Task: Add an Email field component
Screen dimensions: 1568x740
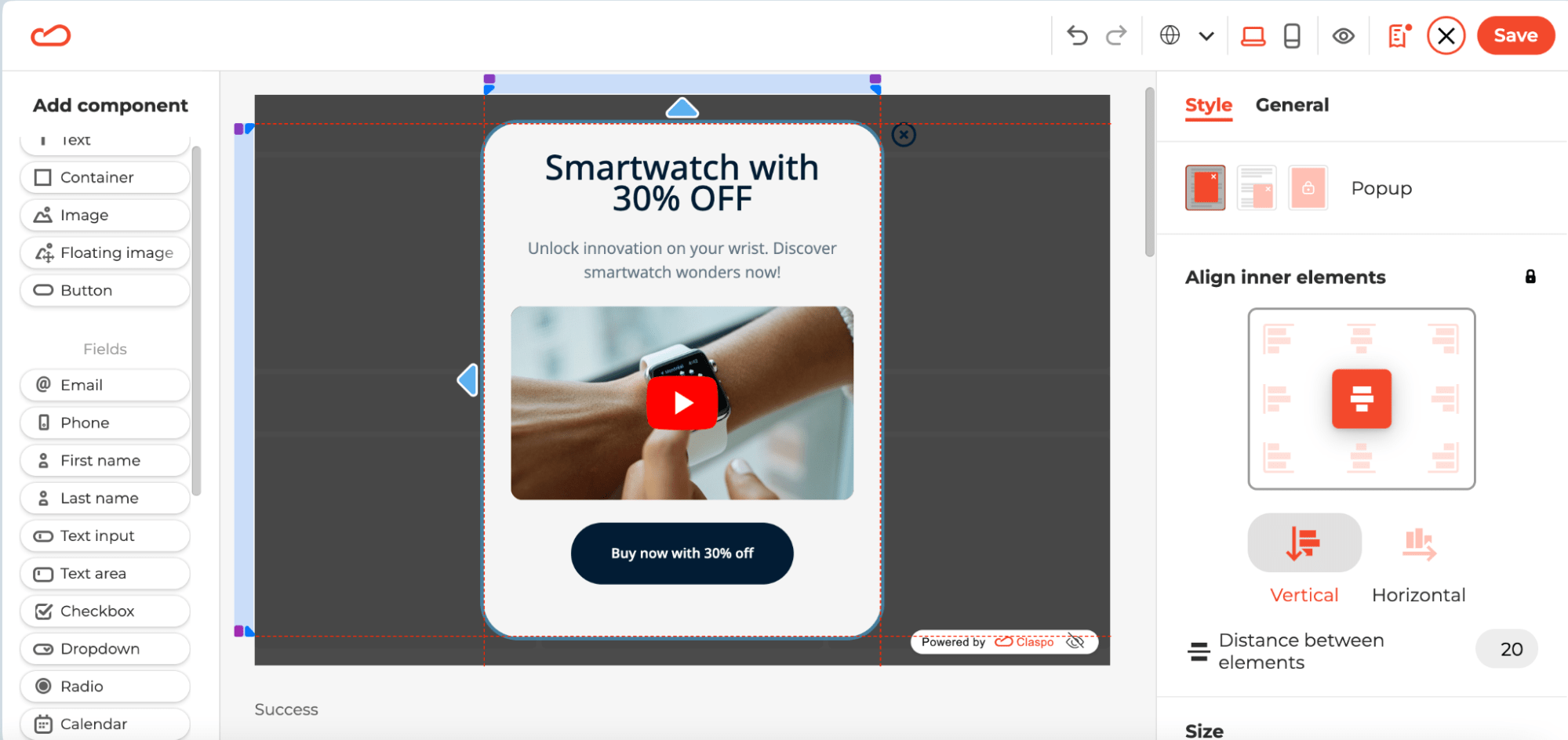Action: 104,385
